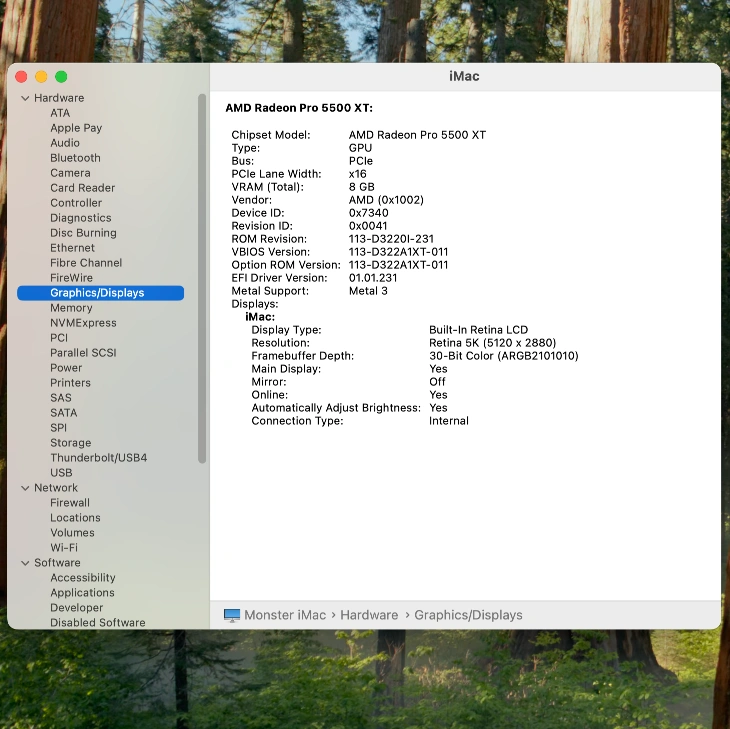Click the computer icon in the path bar
This screenshot has width=730, height=729.
[x=232, y=615]
